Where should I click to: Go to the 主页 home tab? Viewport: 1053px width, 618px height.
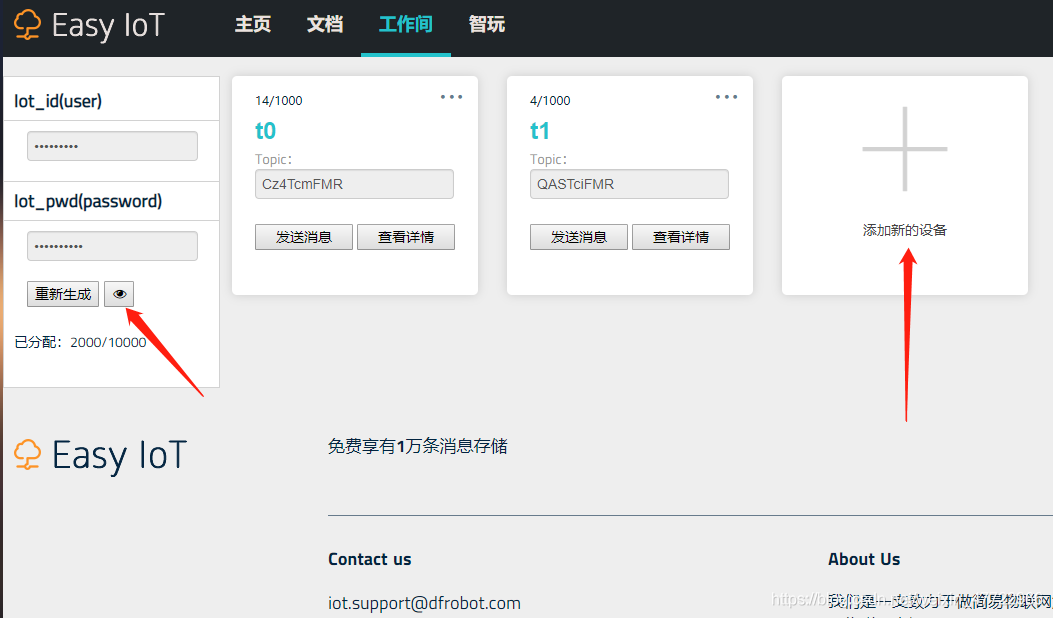(x=253, y=25)
